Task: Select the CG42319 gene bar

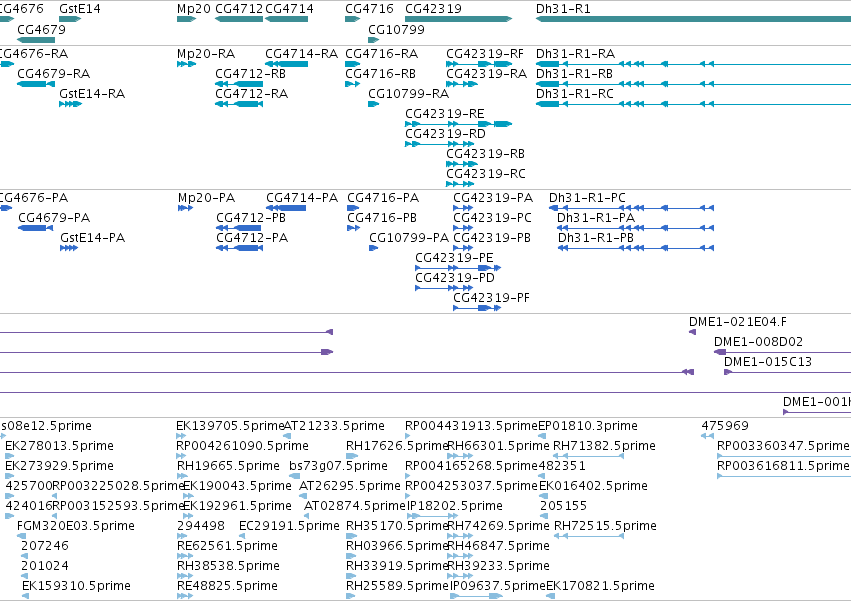Action: pos(459,19)
